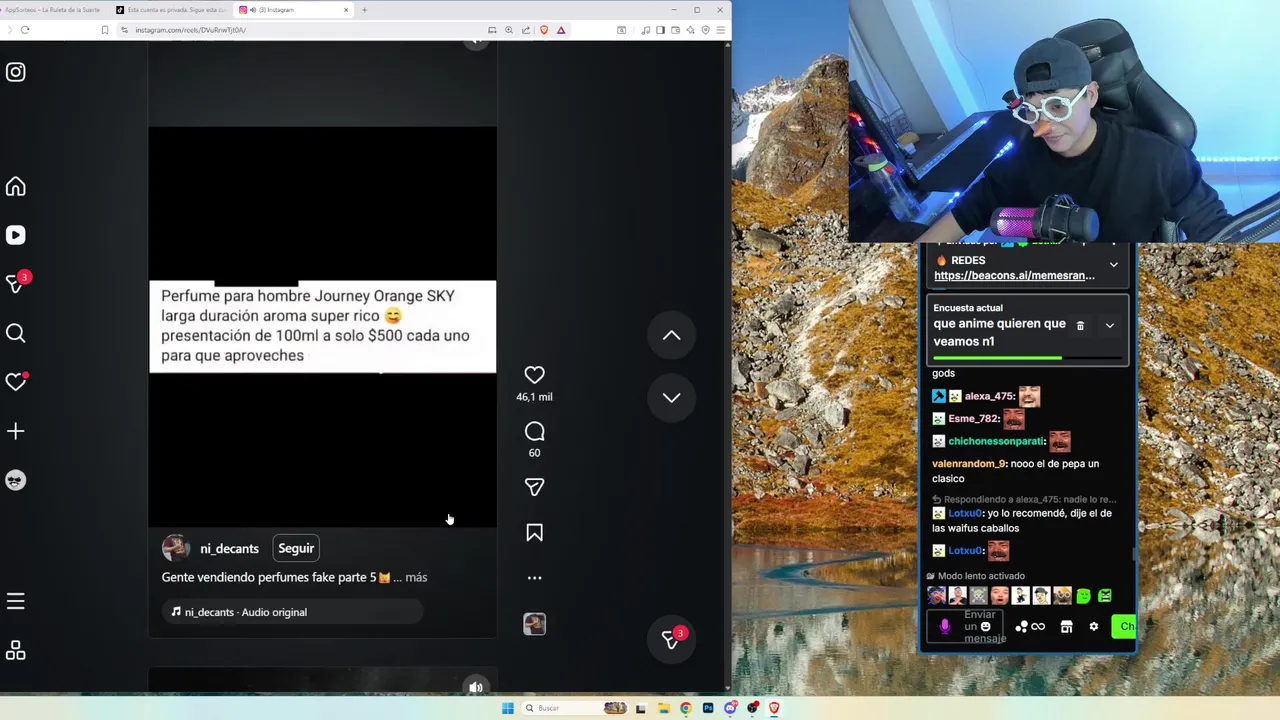
Task: Send message with green Chat button
Action: pos(1124,626)
